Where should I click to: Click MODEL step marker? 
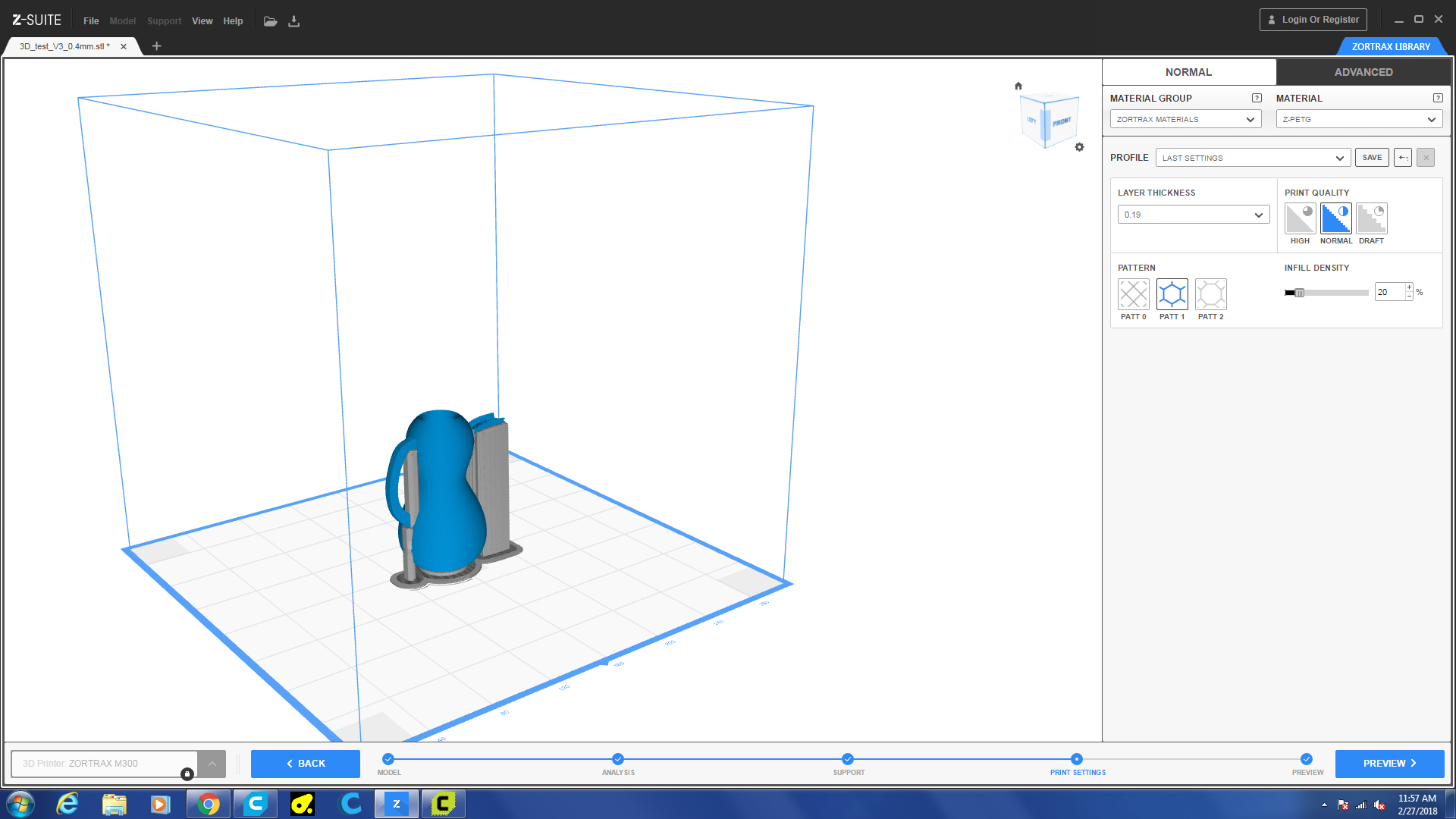pyautogui.click(x=388, y=759)
